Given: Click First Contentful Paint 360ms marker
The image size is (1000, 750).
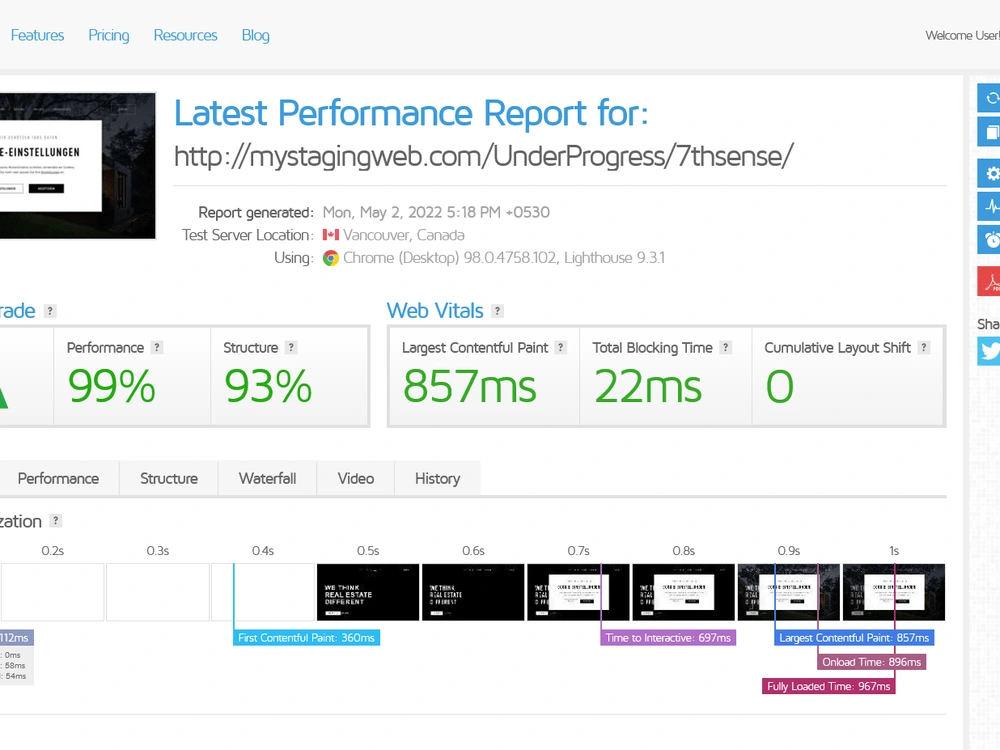Looking at the screenshot, I should tap(307, 638).
